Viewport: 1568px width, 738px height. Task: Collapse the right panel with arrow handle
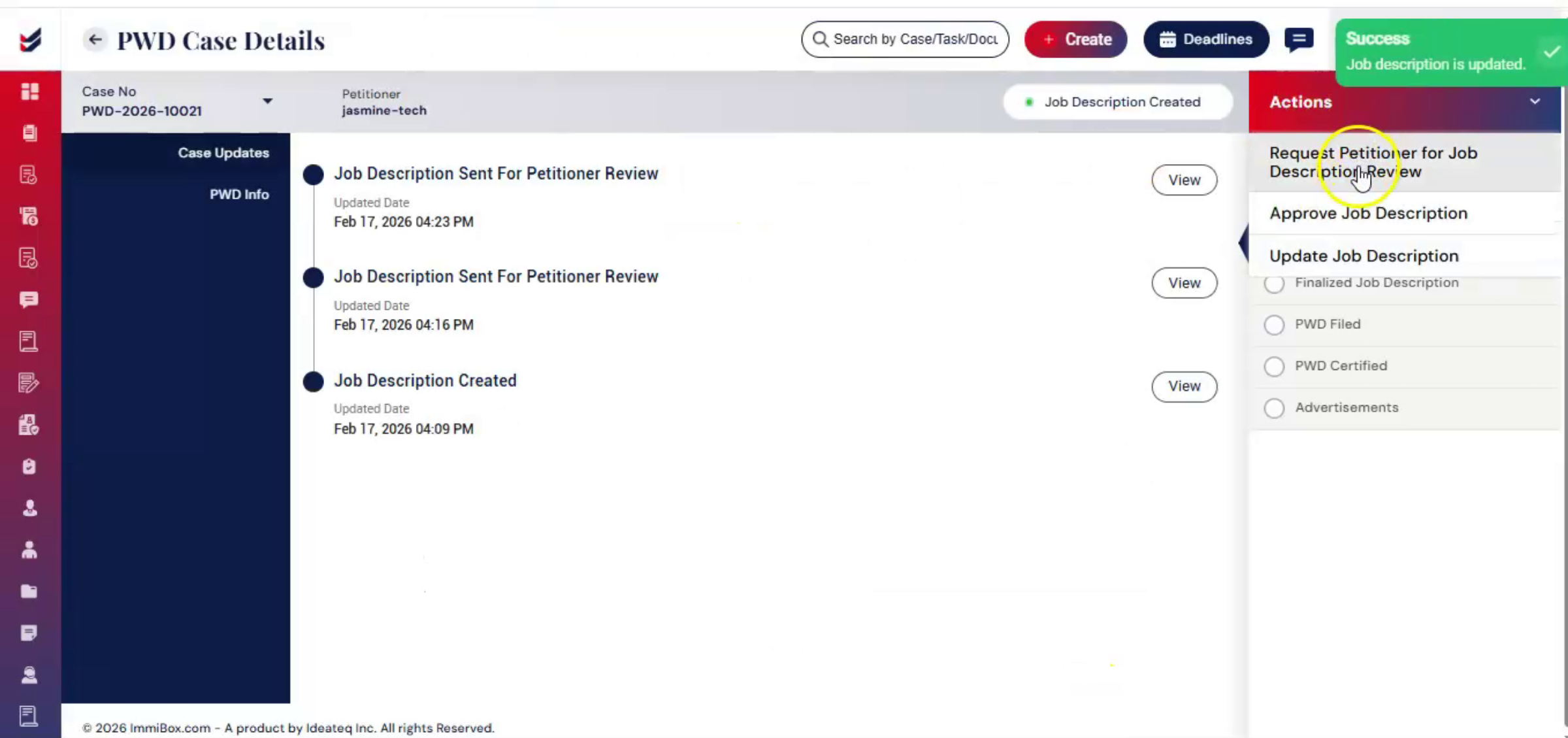click(x=1243, y=243)
